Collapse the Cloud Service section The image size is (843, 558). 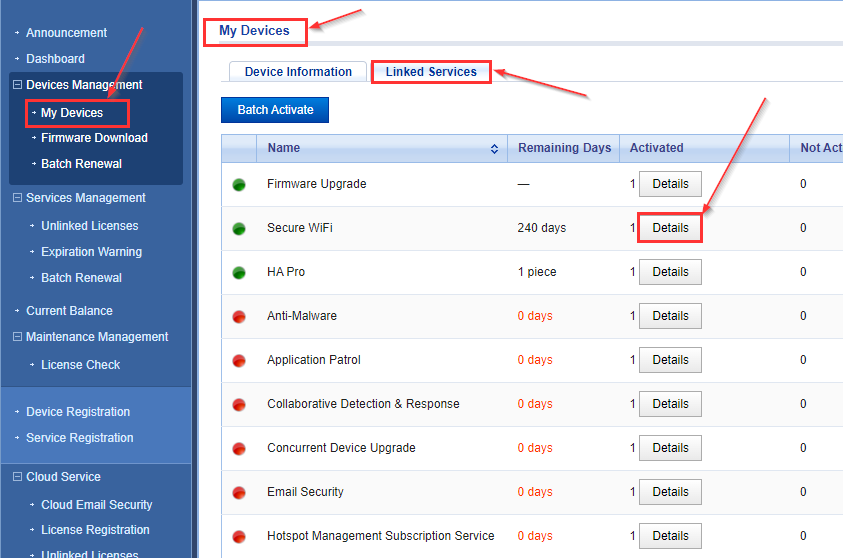(17, 477)
